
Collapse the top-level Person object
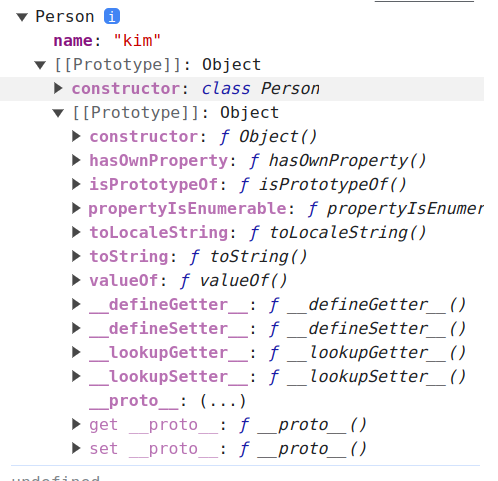tap(22, 17)
